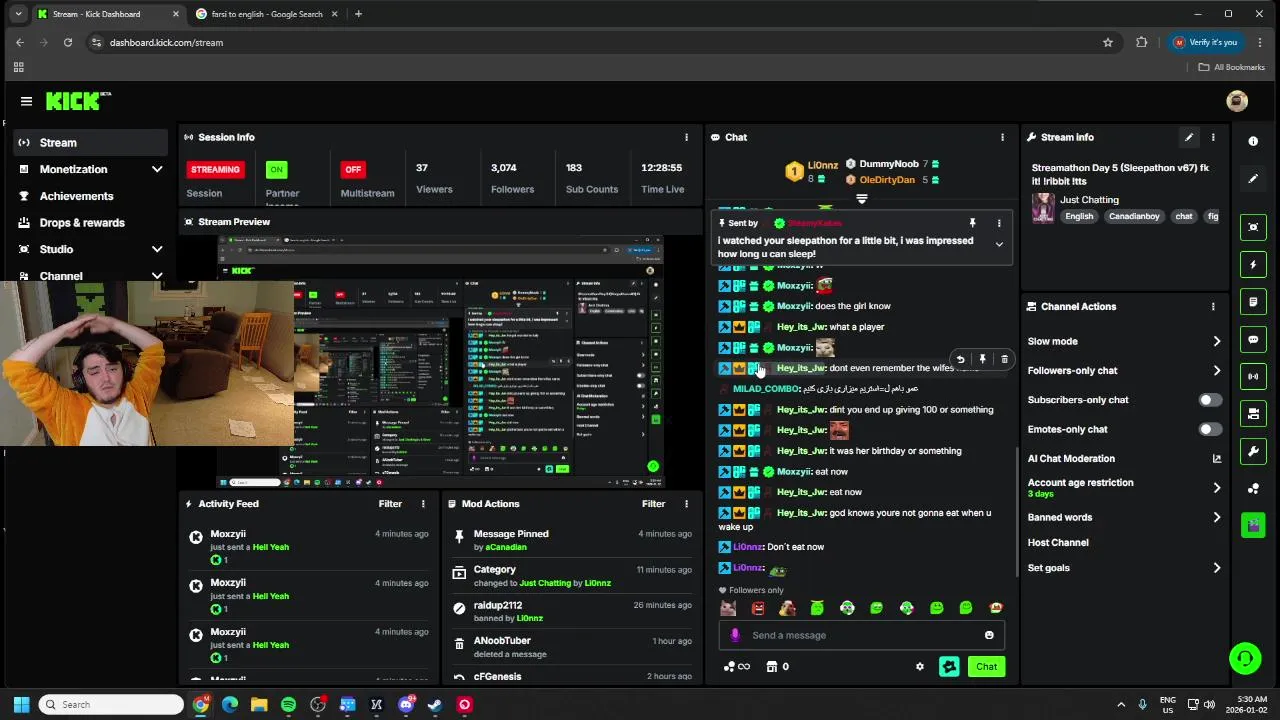Open Activity Feed three-dot options
The image size is (1280, 720).
pos(423,504)
